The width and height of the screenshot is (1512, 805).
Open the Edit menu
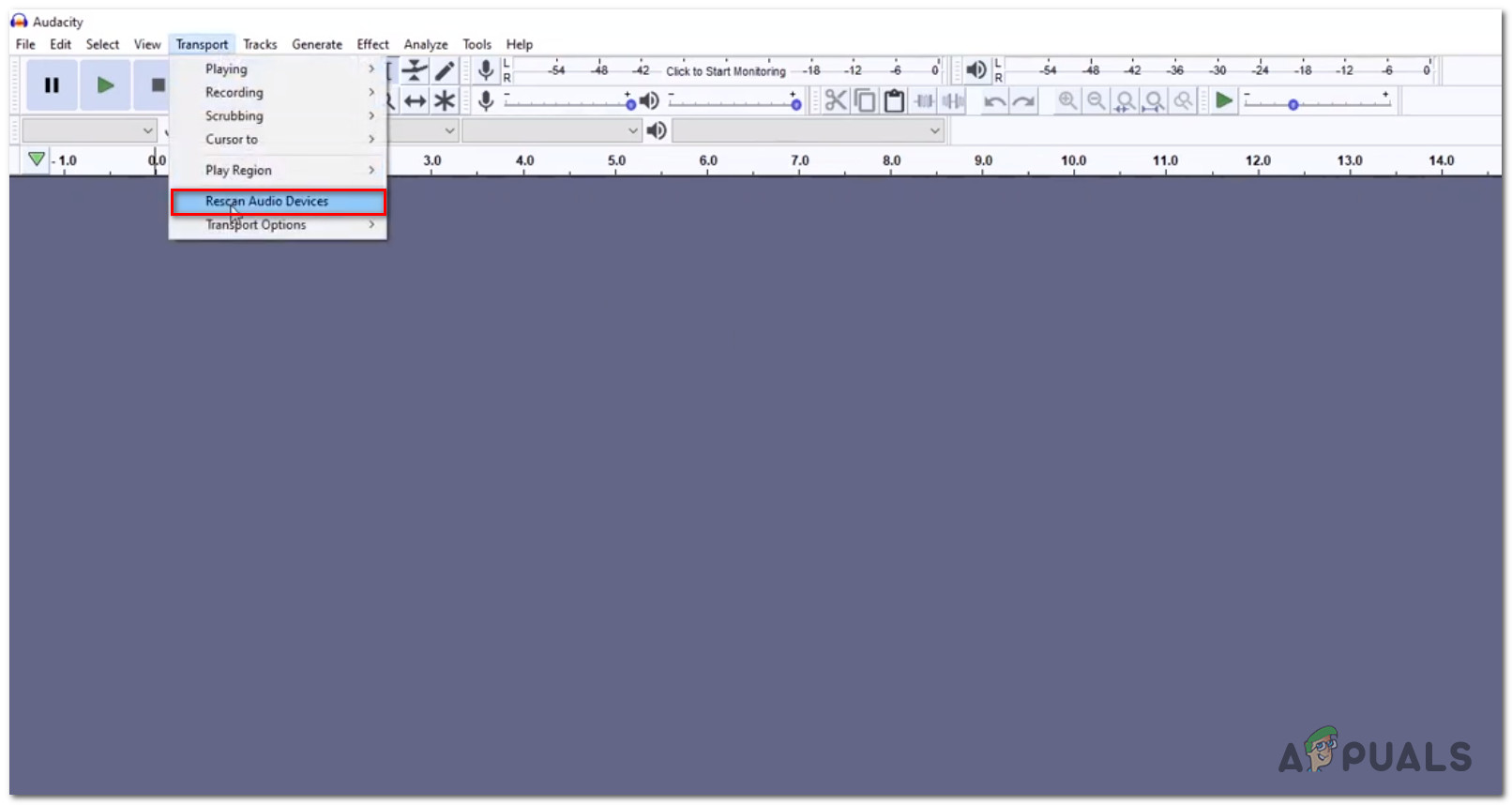point(61,44)
